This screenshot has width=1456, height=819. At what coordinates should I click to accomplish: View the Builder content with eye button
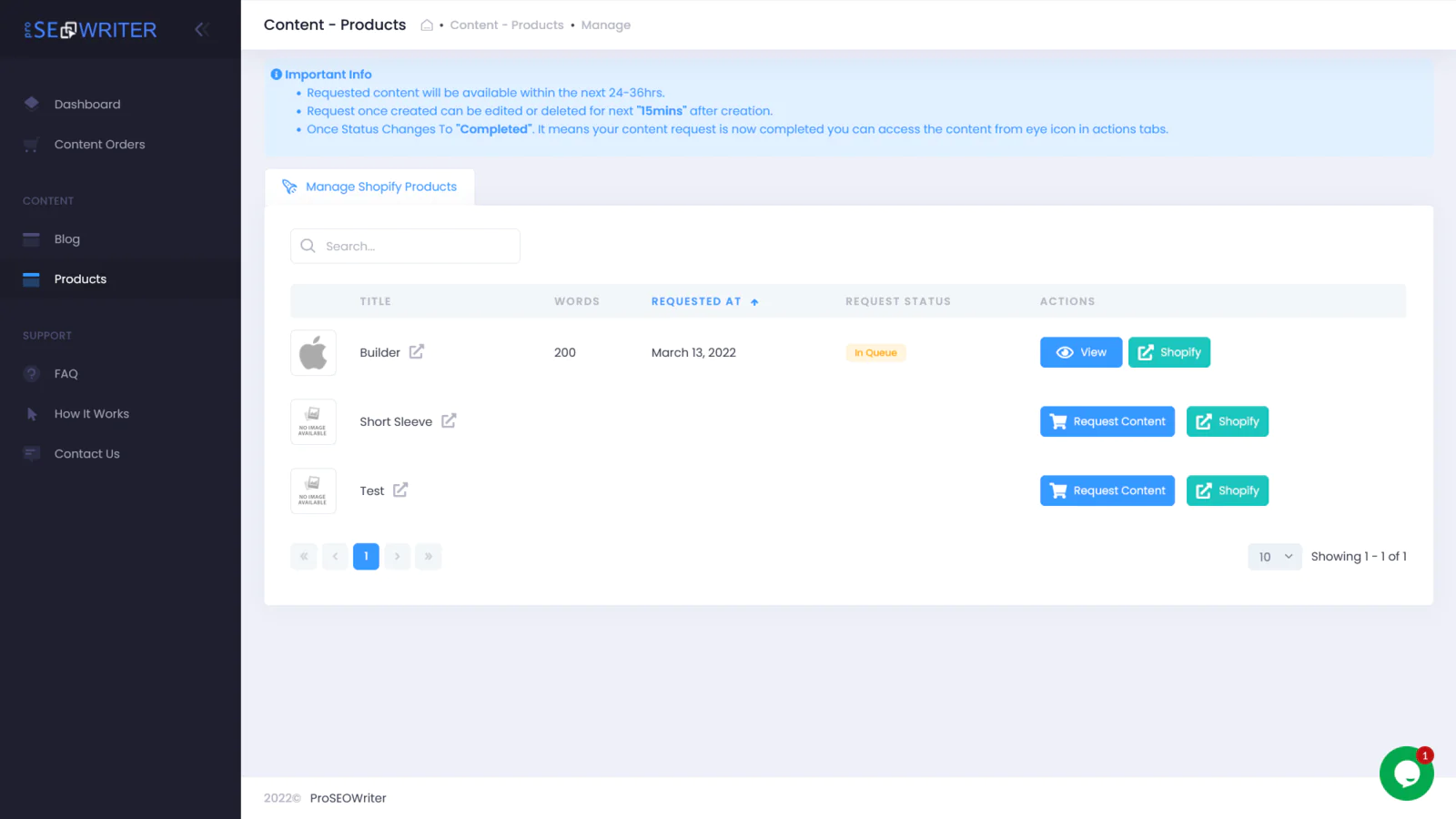[1081, 352]
